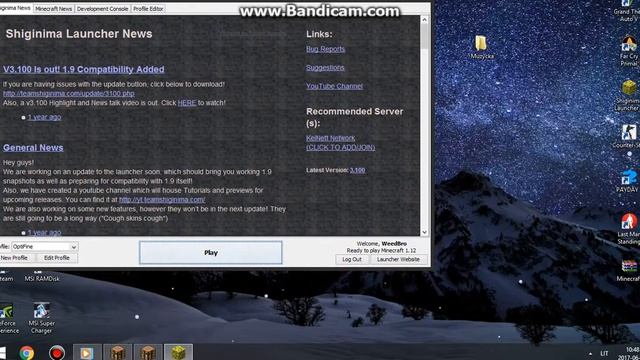
Task: Open the Muzycka folder on the desktop
Action: tap(481, 47)
